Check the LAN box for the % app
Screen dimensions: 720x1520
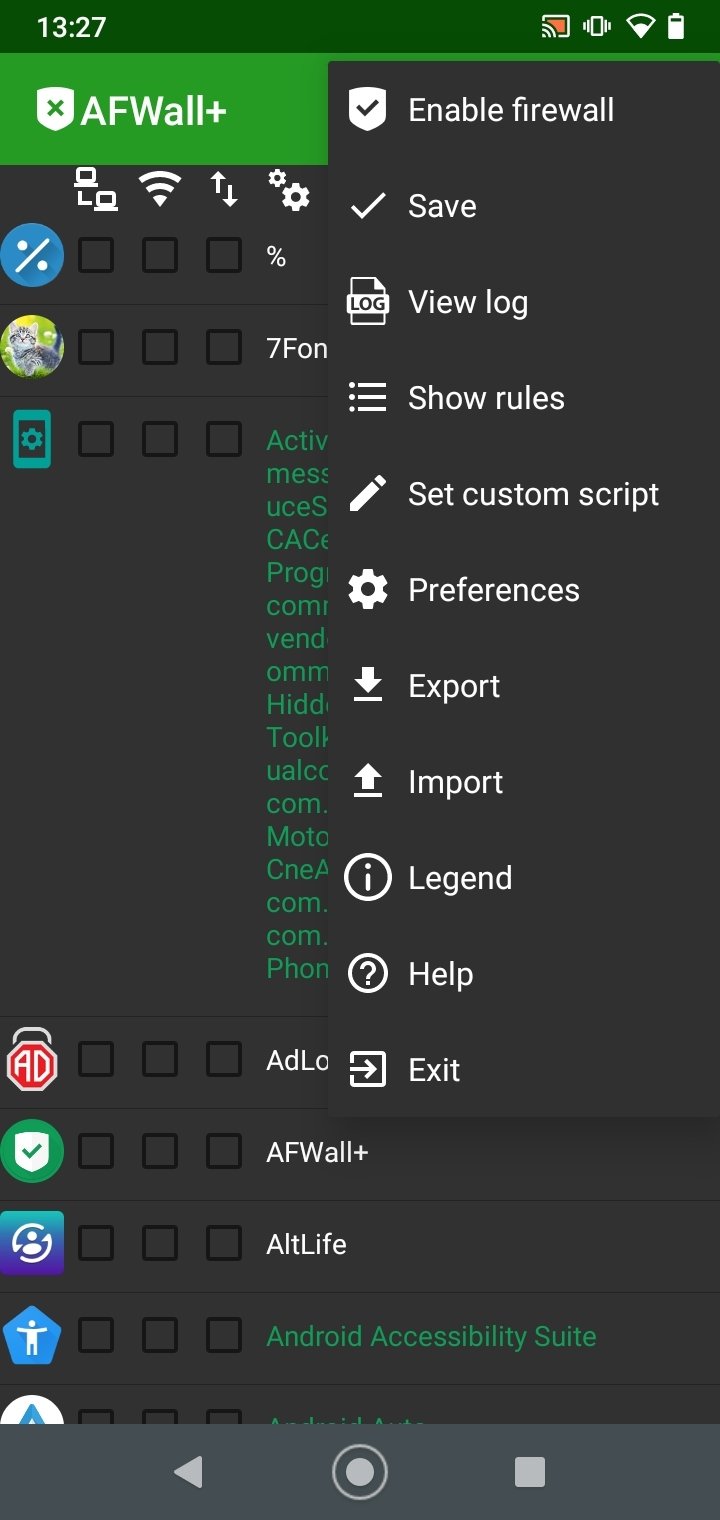click(96, 256)
